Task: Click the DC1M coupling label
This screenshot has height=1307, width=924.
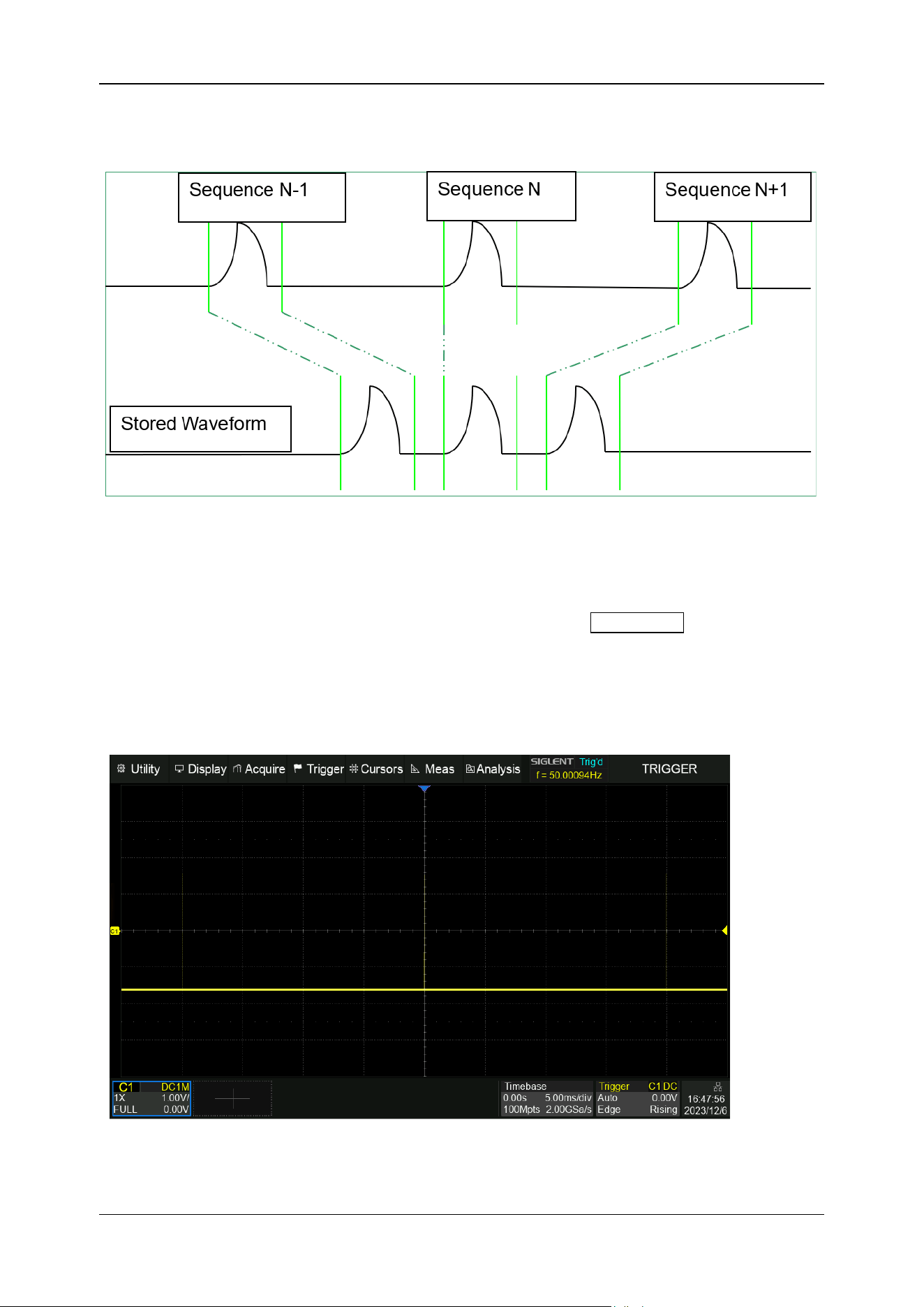Action: click(175, 1087)
